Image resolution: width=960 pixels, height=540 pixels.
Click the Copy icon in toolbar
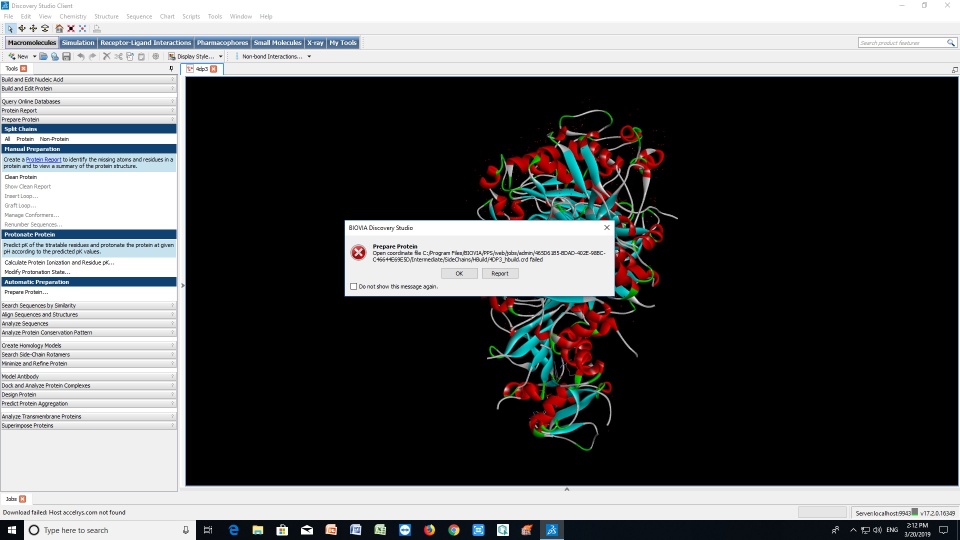130,56
